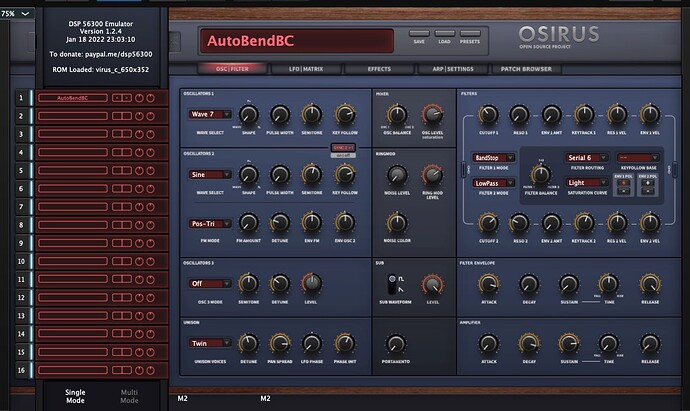This screenshot has height=411, width=690.
Task: Open Filter 2 Mode dropdown showing LowPass
Action: coord(494,183)
